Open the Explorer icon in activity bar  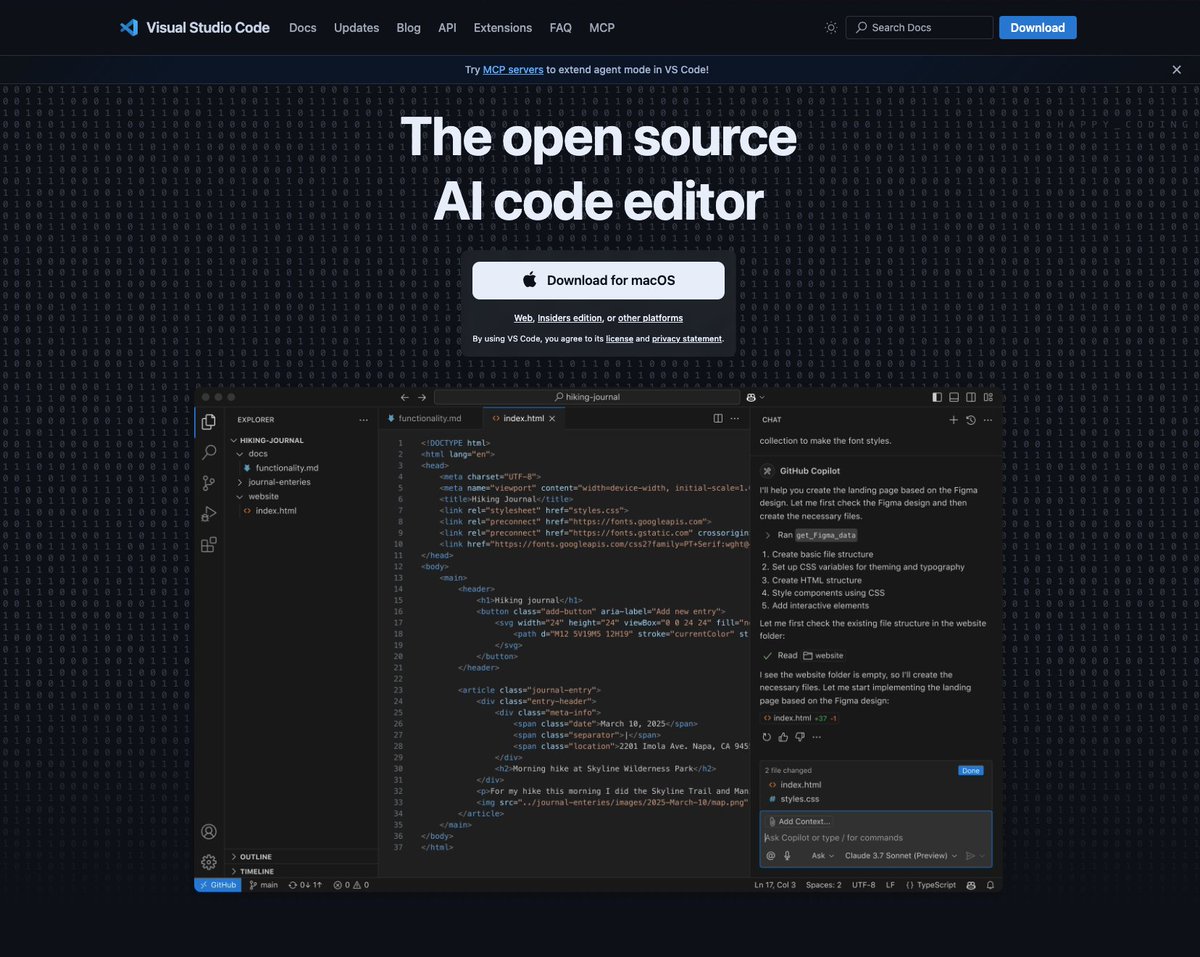[x=209, y=422]
